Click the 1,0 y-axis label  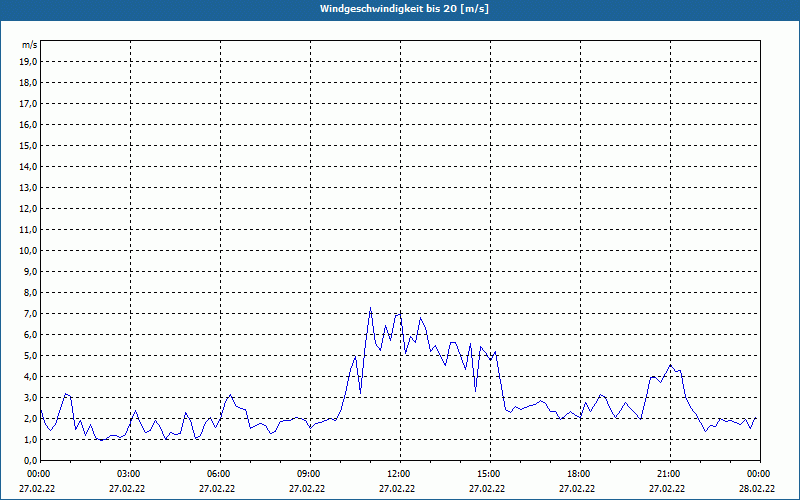click(29, 439)
